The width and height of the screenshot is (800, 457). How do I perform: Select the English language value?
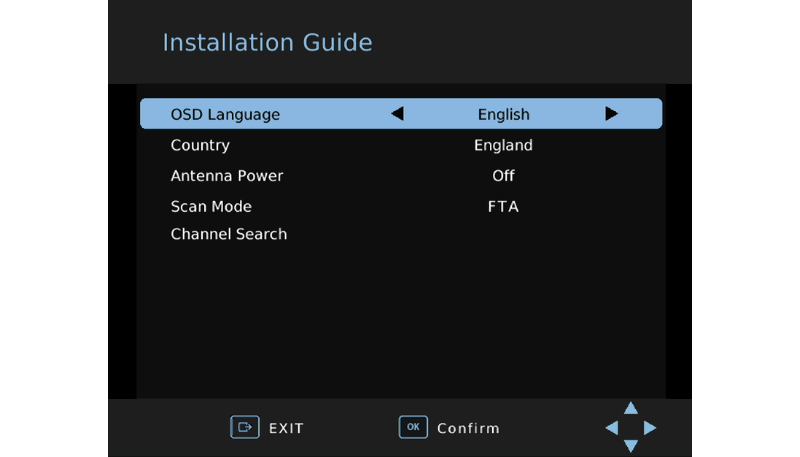pos(503,114)
